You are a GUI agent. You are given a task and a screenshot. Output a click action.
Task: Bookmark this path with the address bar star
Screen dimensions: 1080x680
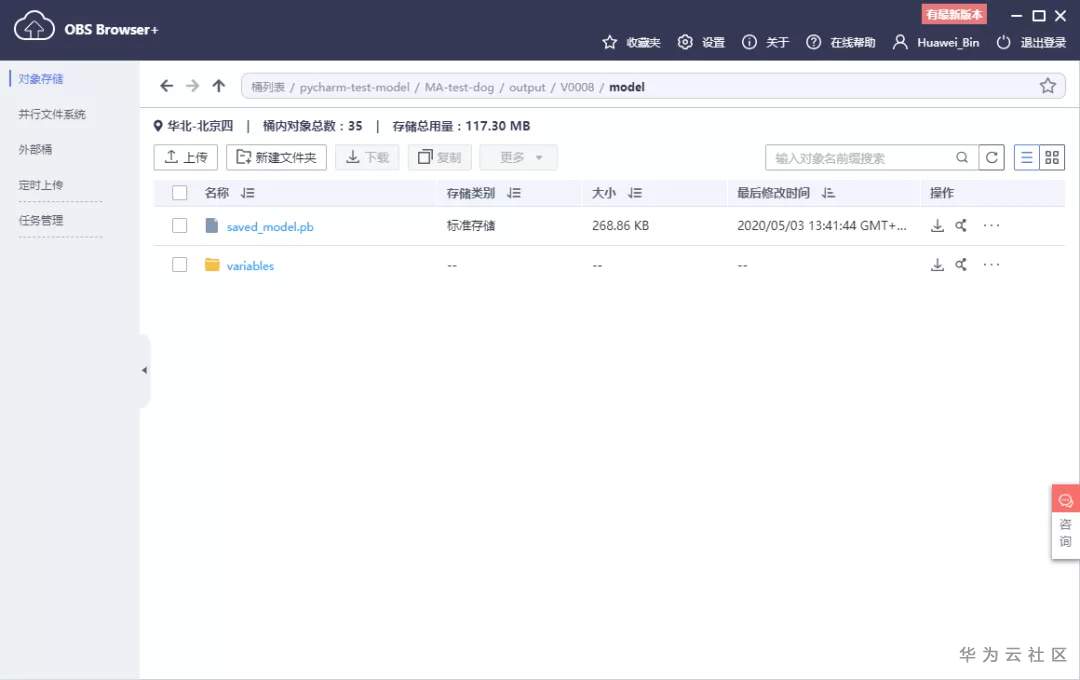click(1048, 86)
